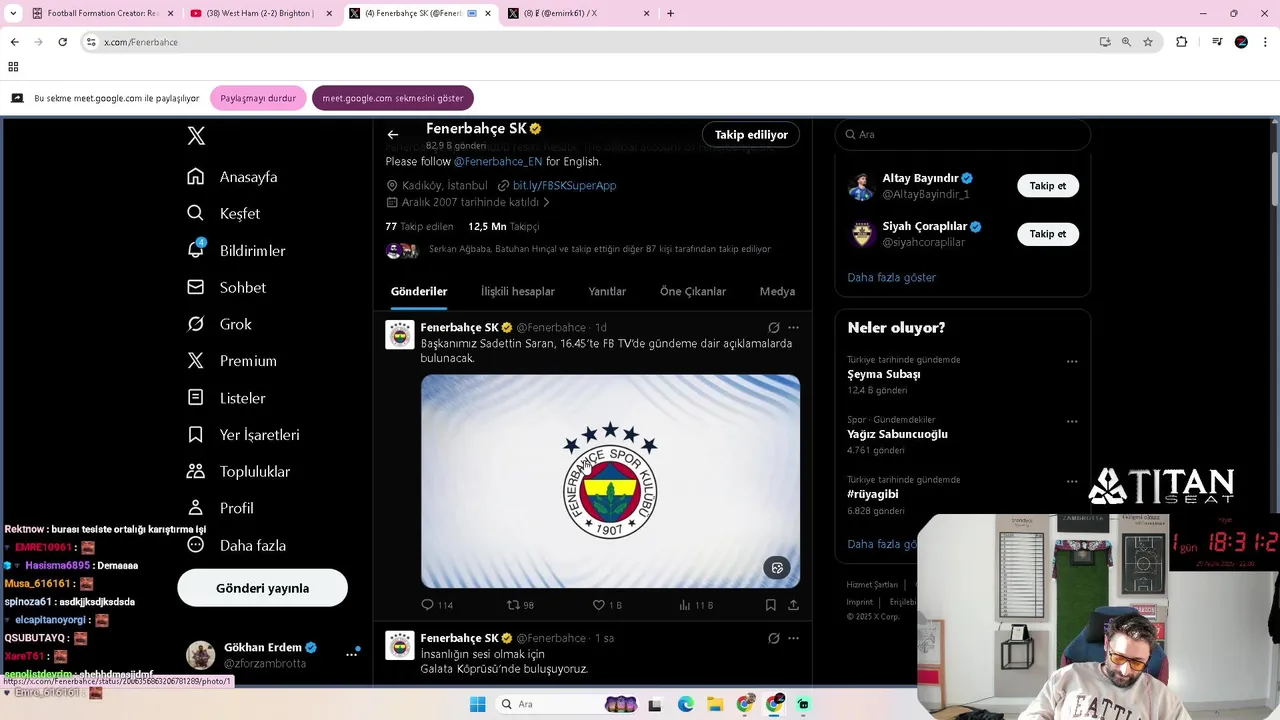Switch to West Ham (2-2) Brighton tab
The height and width of the screenshot is (720, 1280).
pyautogui.click(x=260, y=13)
